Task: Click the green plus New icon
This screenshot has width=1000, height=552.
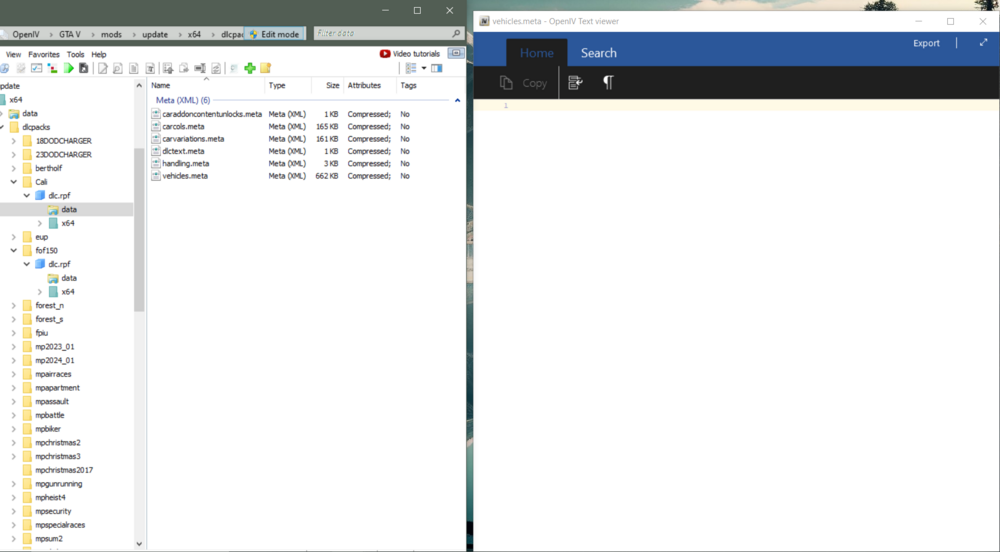Action: point(250,68)
